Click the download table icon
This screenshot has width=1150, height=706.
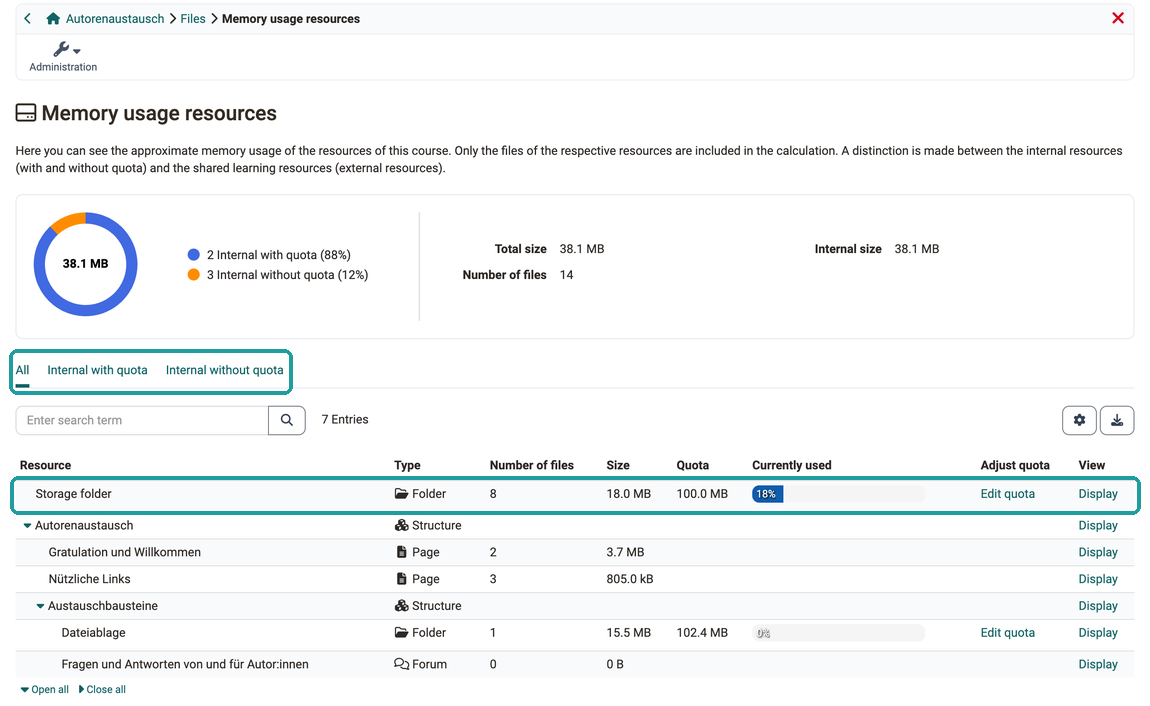click(1117, 420)
